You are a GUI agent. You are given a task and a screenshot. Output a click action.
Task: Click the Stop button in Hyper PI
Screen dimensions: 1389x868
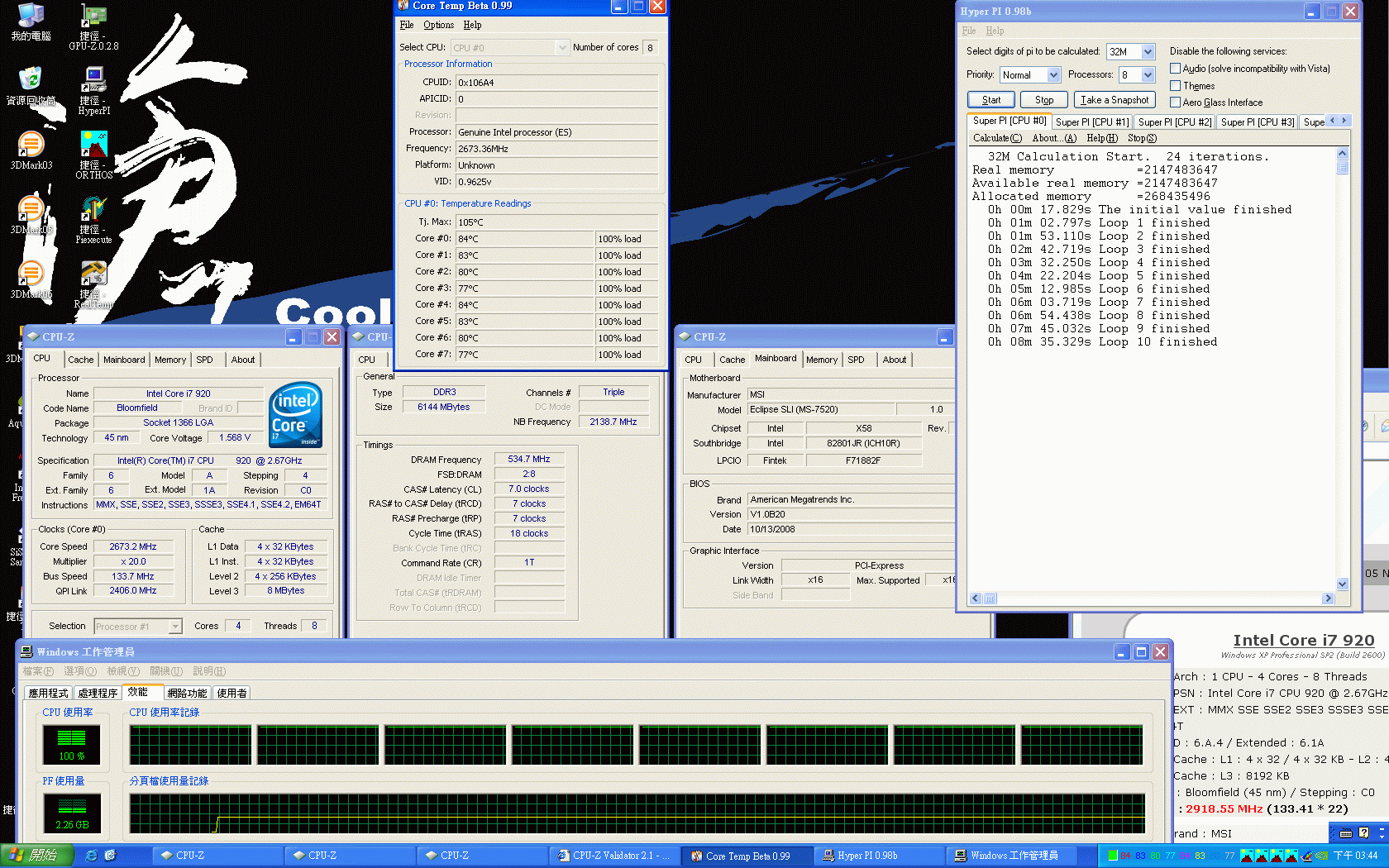coord(1044,100)
